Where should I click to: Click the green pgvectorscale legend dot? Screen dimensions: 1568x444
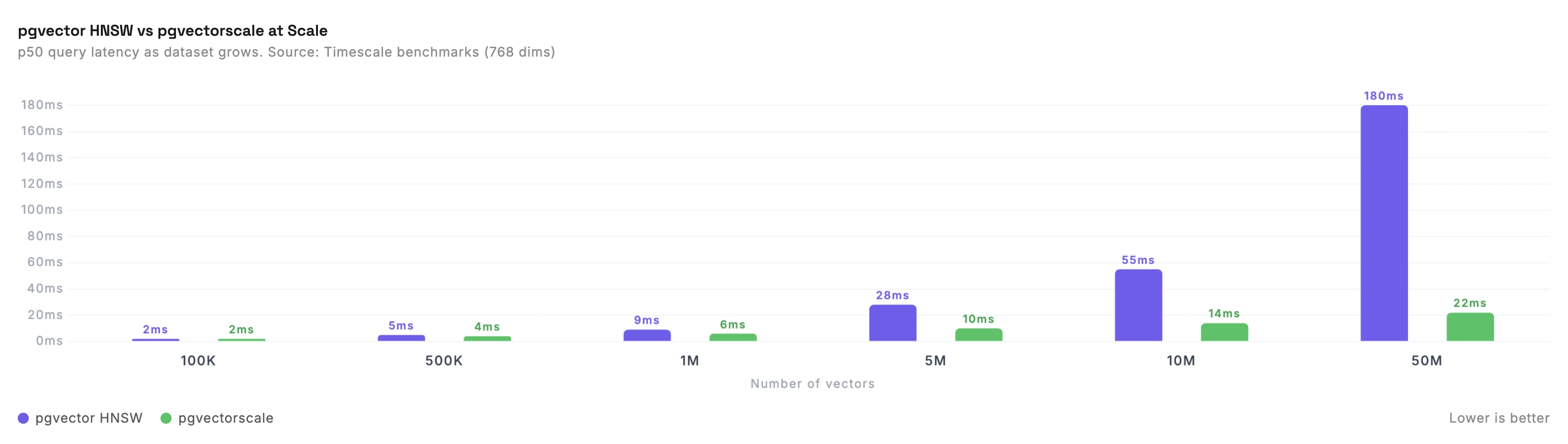[x=165, y=419]
